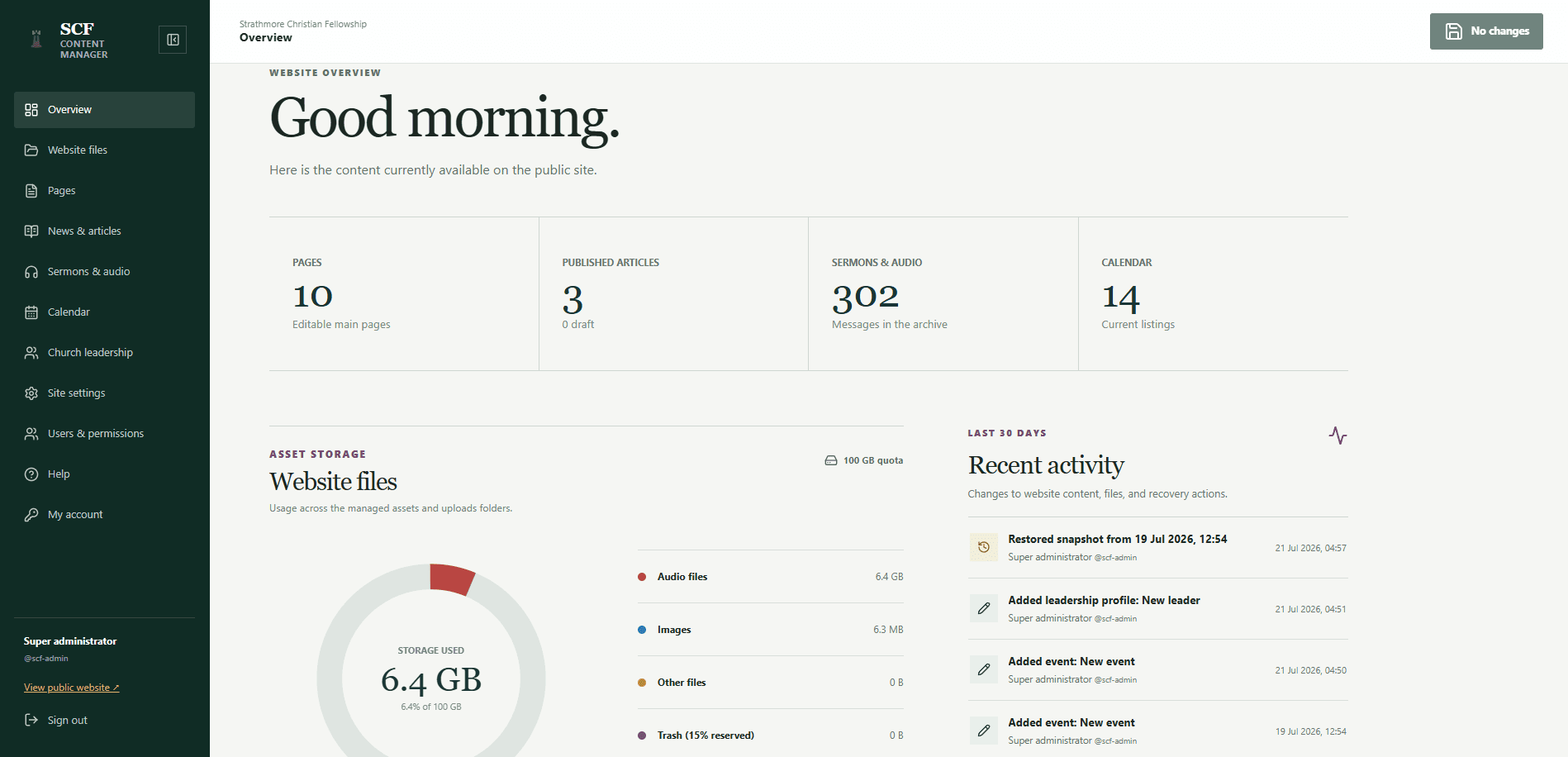Open Site settings

[104, 393]
